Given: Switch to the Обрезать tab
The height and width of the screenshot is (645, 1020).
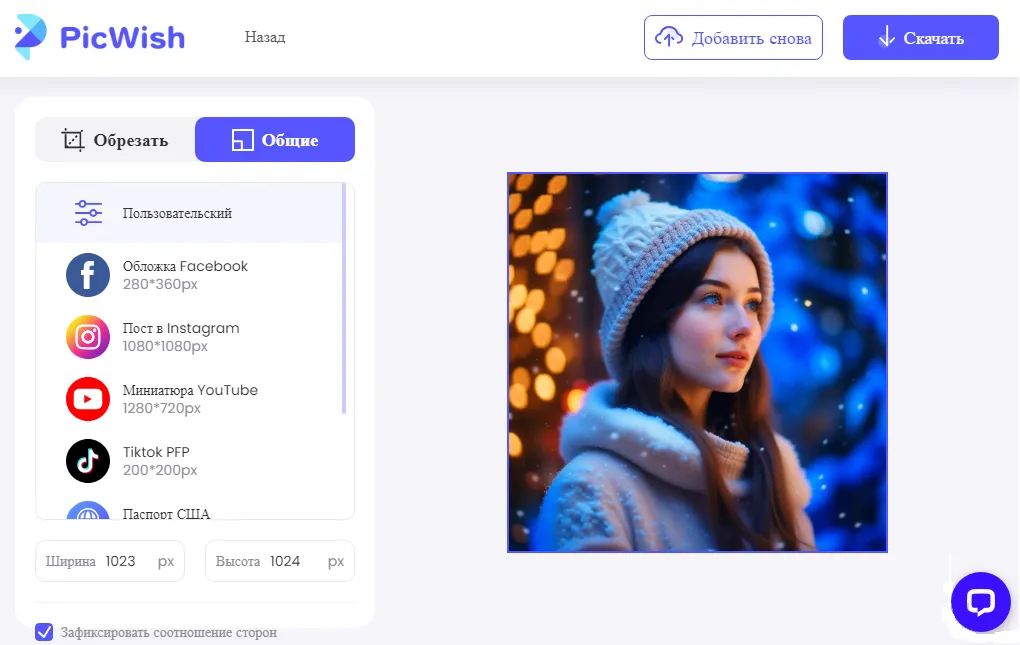Looking at the screenshot, I should [115, 139].
